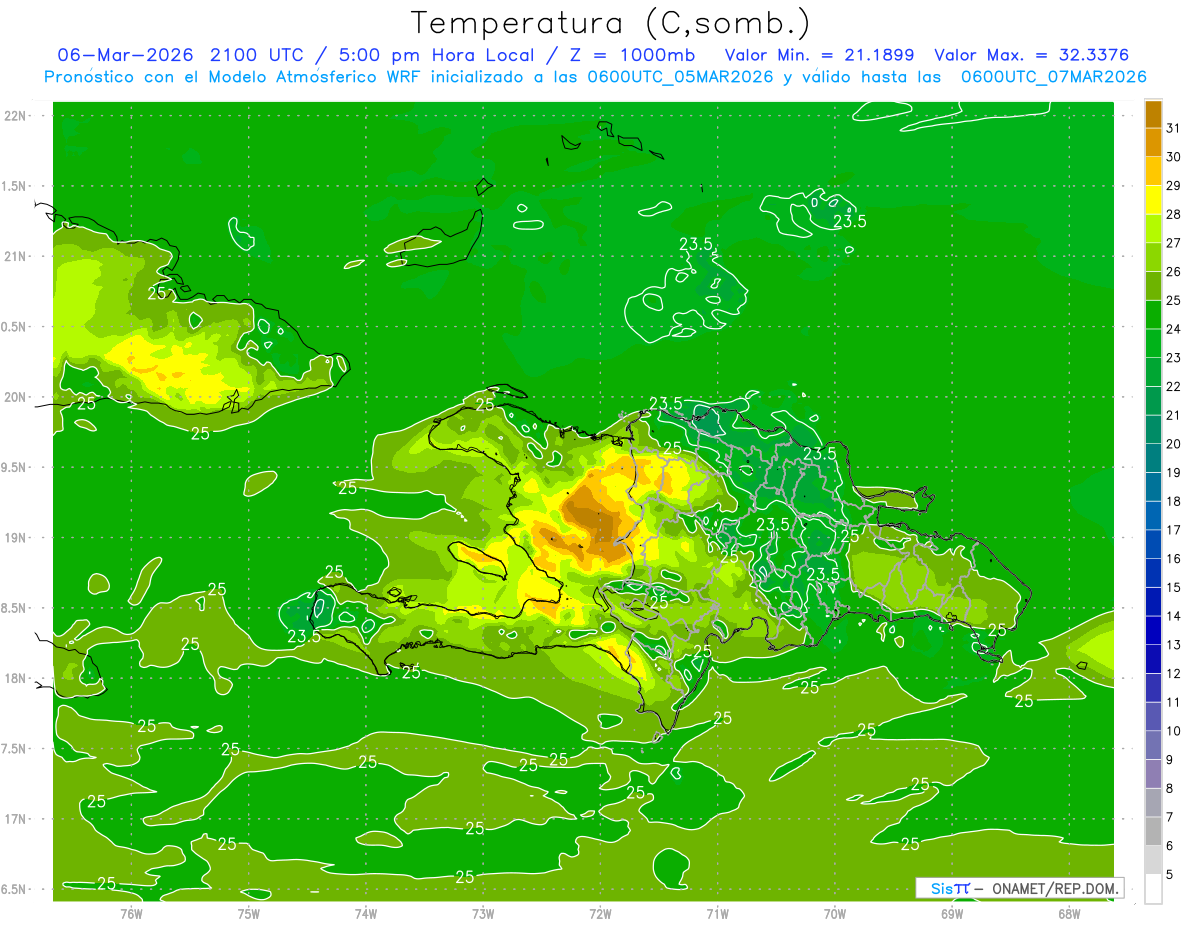Click the "Temperatura (C,somb.)" map title
This screenshot has height=927, width=1200.
(x=611, y=23)
